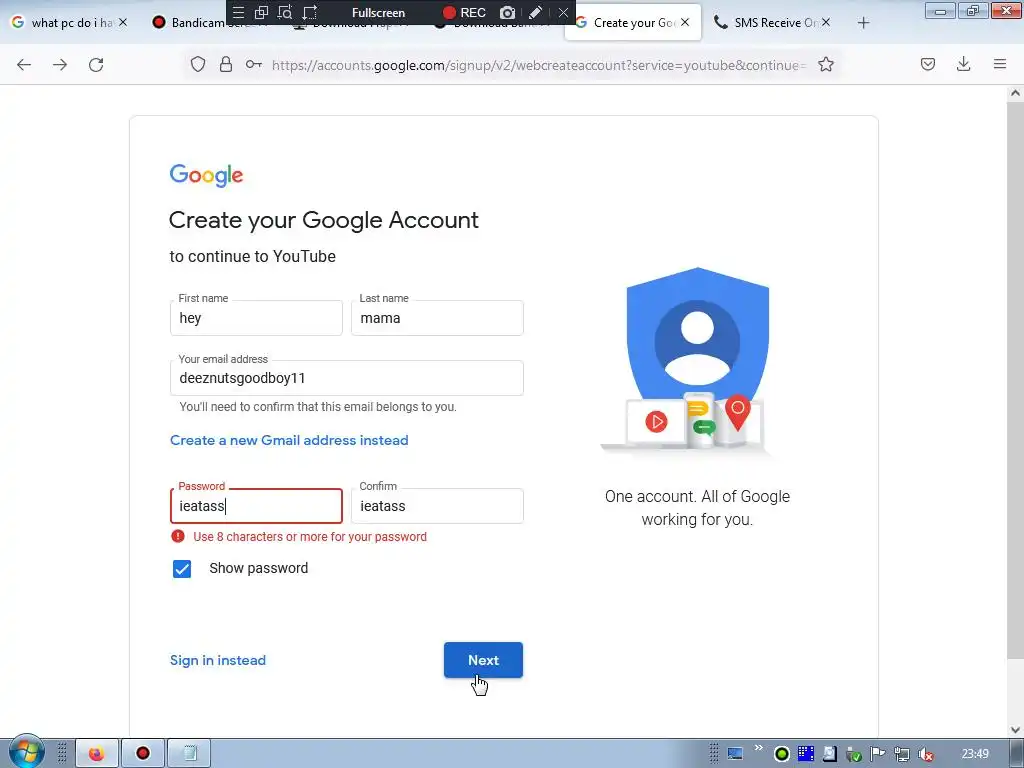Stop recording with the REC button

tap(464, 12)
